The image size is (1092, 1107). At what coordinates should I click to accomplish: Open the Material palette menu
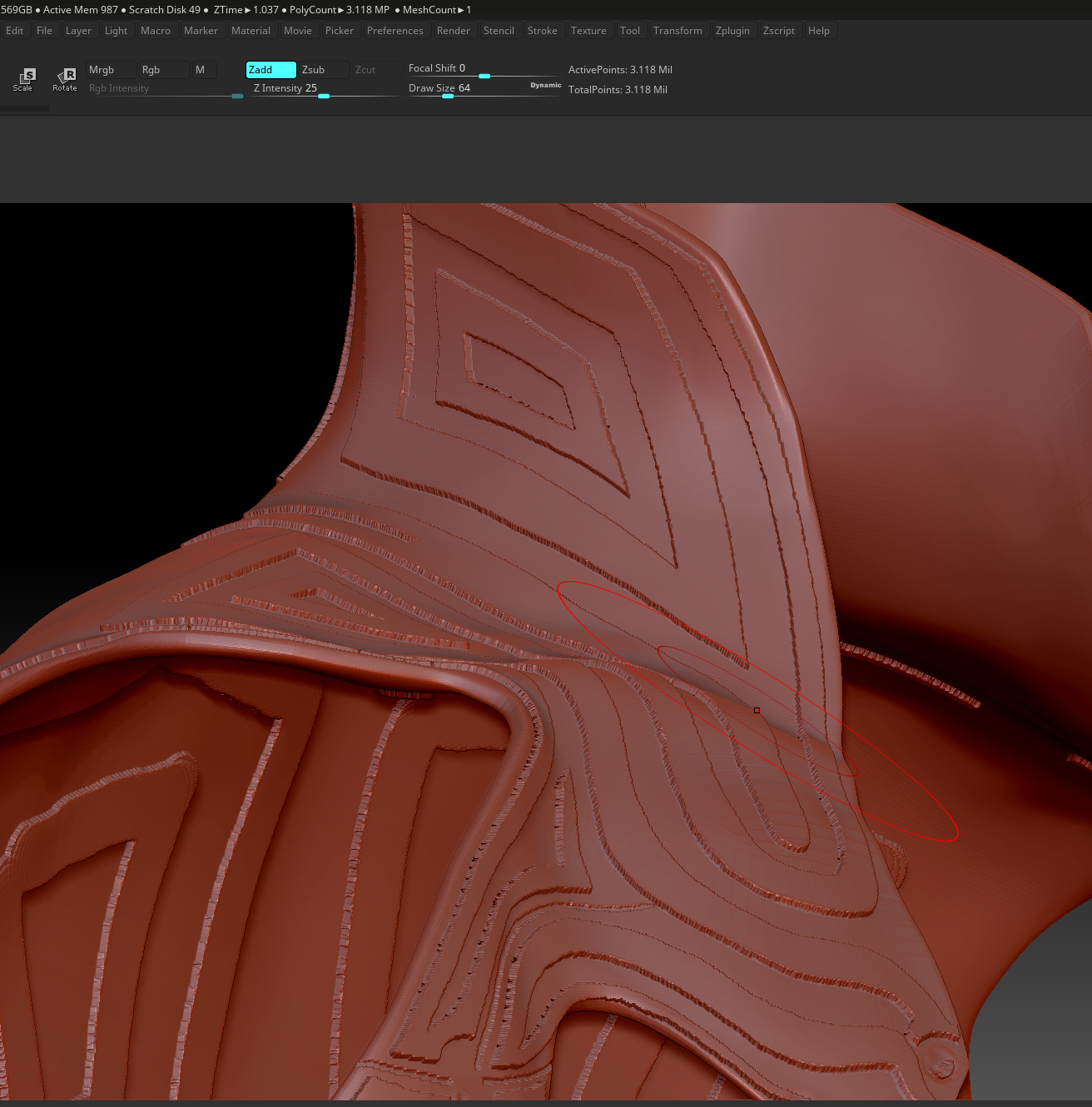tap(251, 31)
